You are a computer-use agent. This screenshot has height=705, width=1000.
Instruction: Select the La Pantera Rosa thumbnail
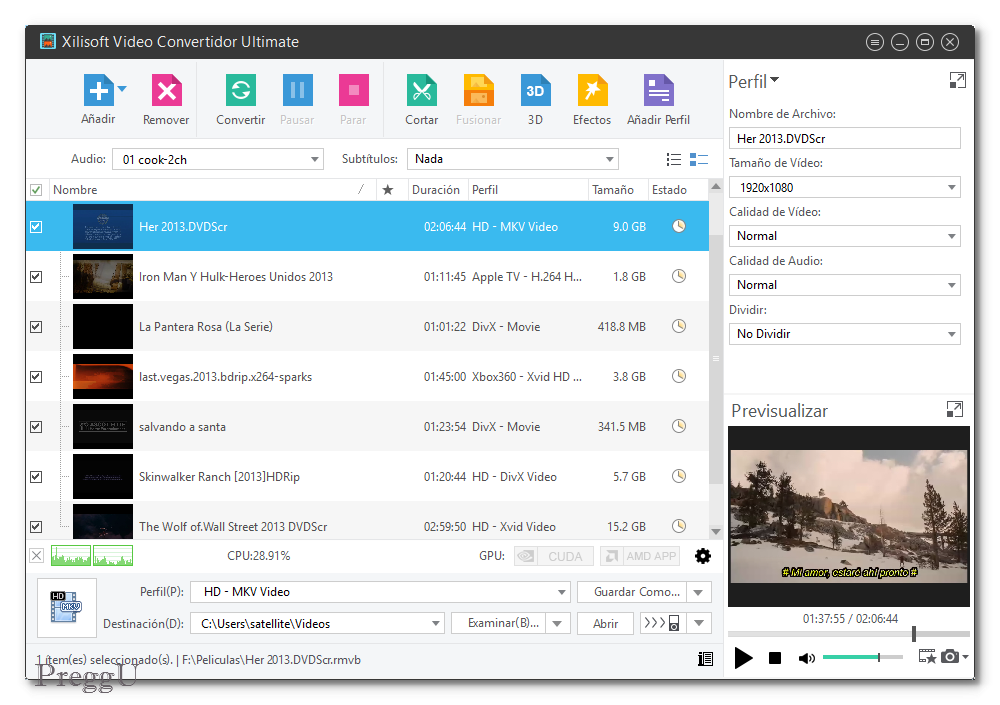point(103,327)
